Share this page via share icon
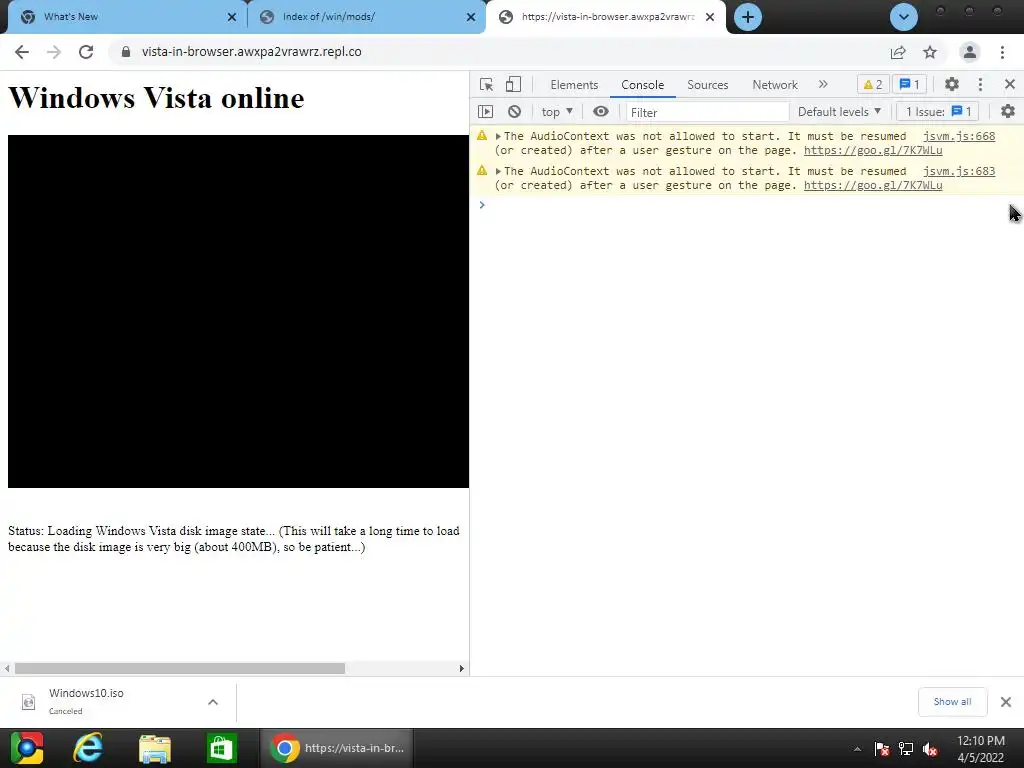 point(898,52)
